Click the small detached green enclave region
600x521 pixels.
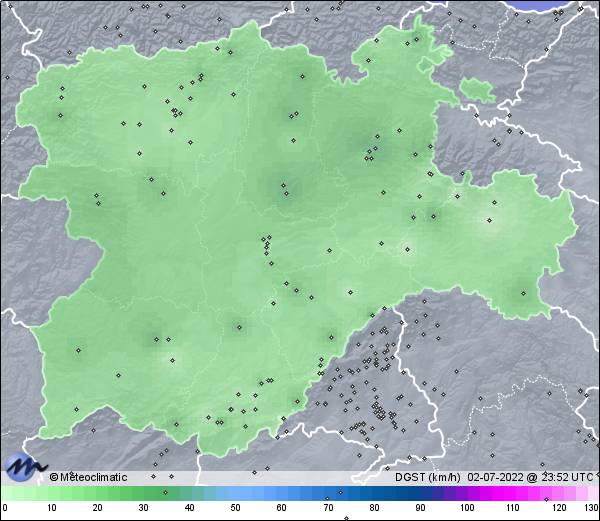[477, 90]
